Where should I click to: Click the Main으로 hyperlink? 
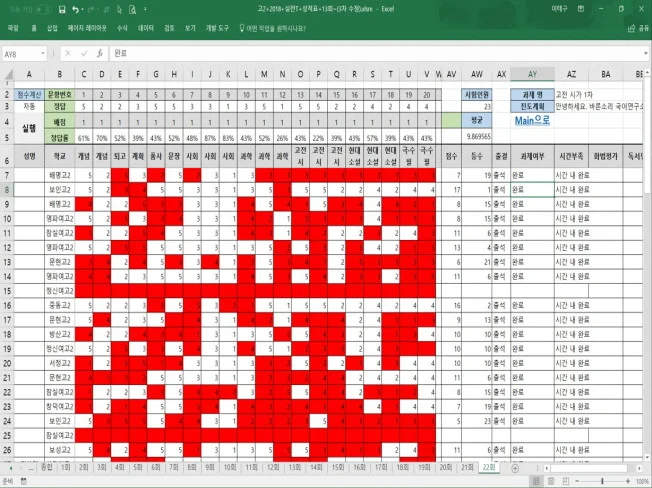coord(533,121)
